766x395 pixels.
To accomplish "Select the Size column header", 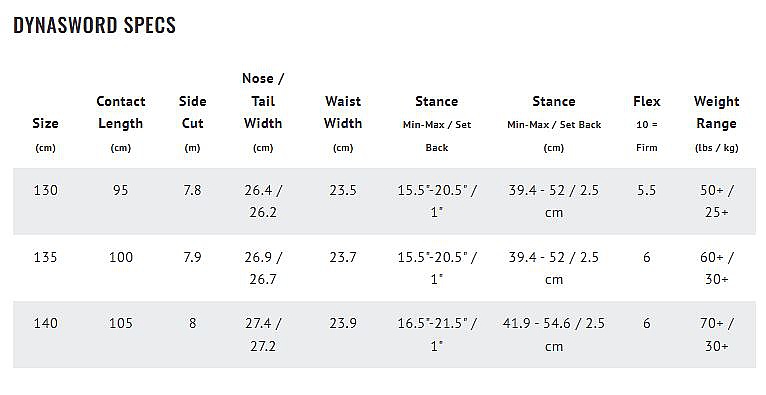I will pyautogui.click(x=45, y=135).
